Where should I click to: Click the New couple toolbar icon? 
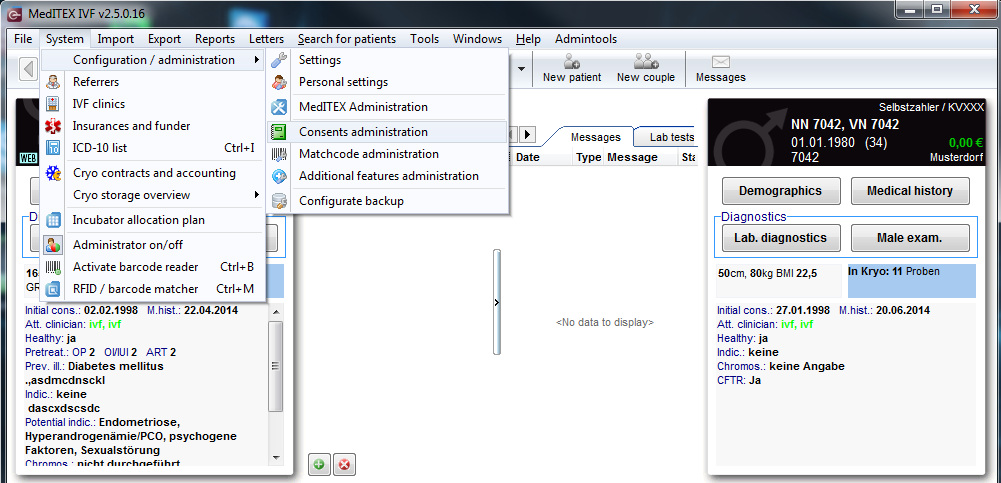click(645, 62)
